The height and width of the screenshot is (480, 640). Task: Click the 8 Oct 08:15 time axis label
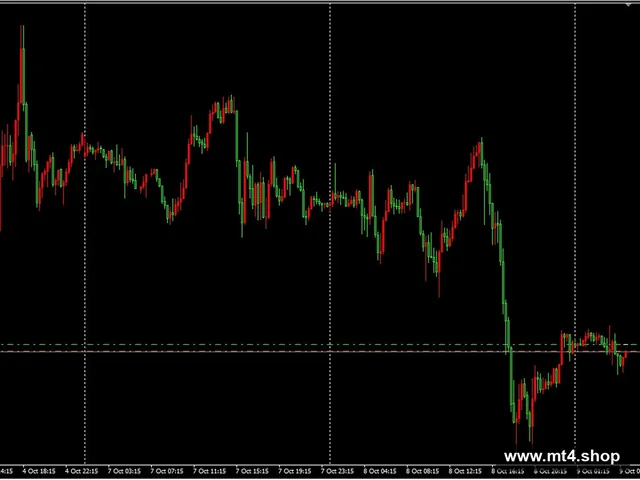pyautogui.click(x=423, y=471)
